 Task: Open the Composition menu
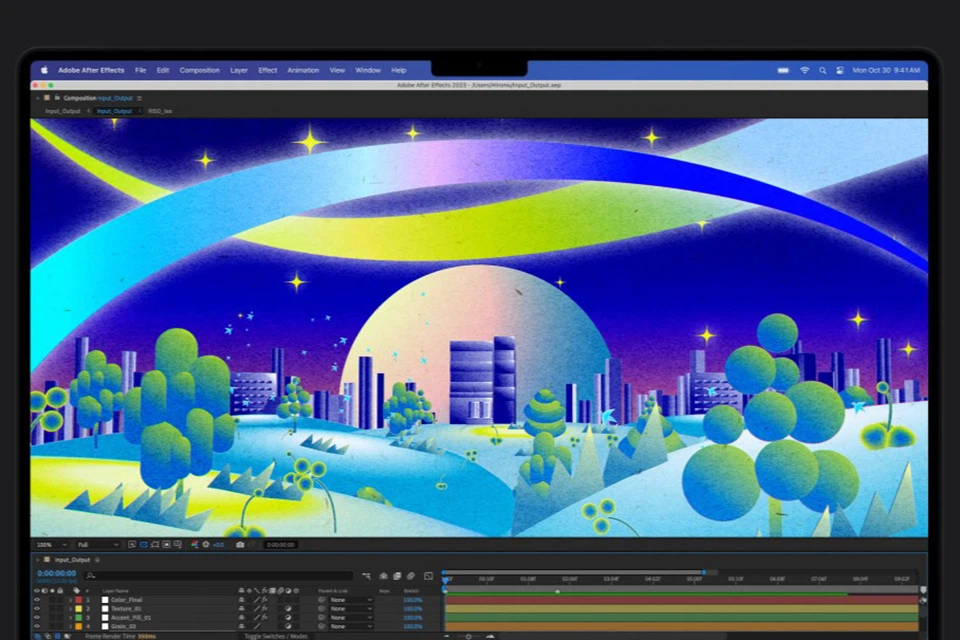pyautogui.click(x=199, y=70)
